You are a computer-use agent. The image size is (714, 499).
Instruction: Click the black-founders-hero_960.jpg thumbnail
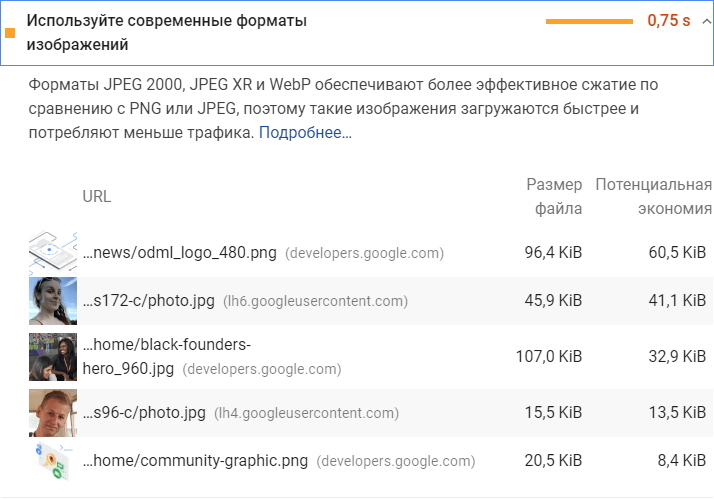point(53,357)
